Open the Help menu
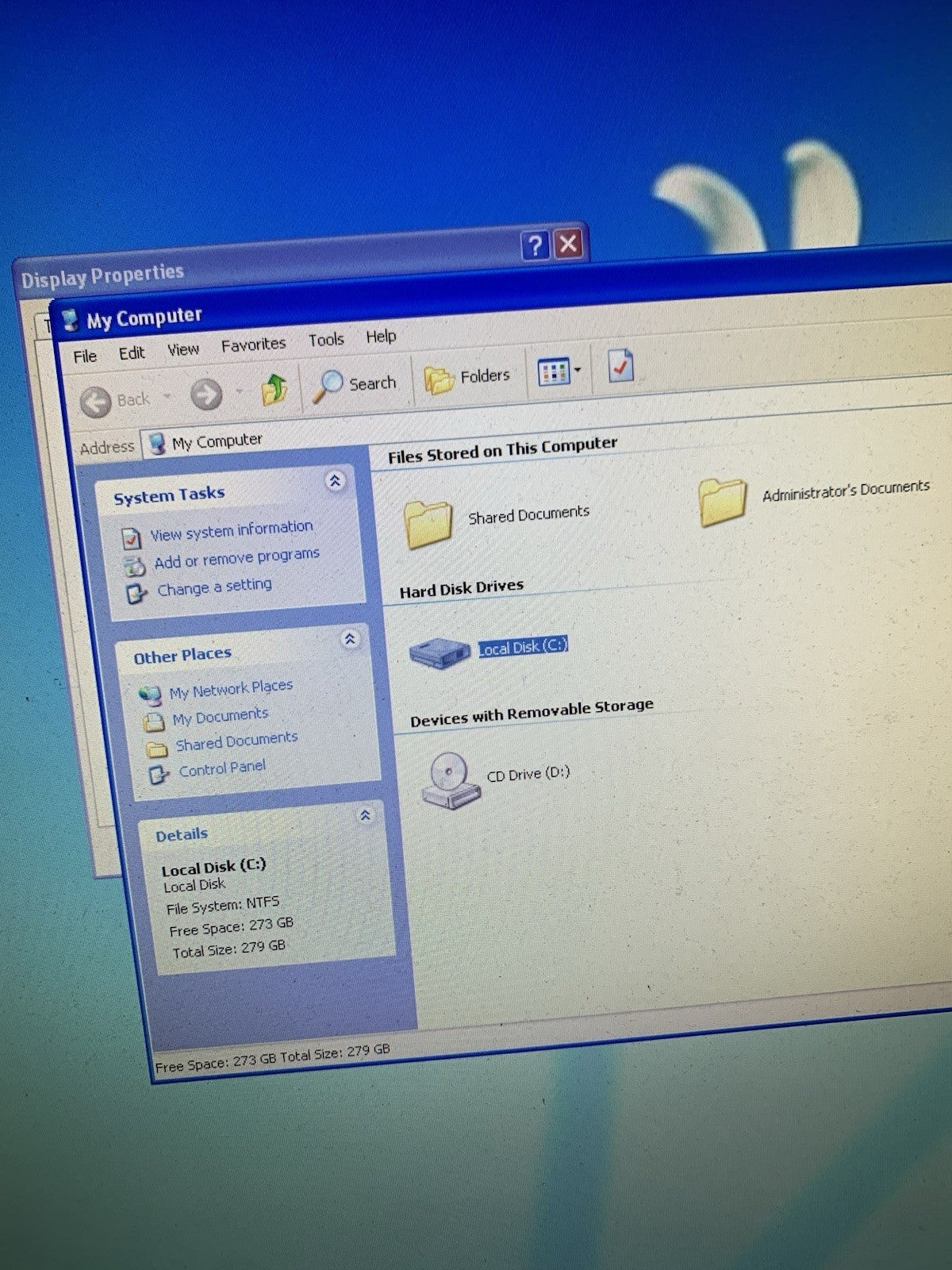The width and height of the screenshot is (952, 1270). click(x=381, y=337)
